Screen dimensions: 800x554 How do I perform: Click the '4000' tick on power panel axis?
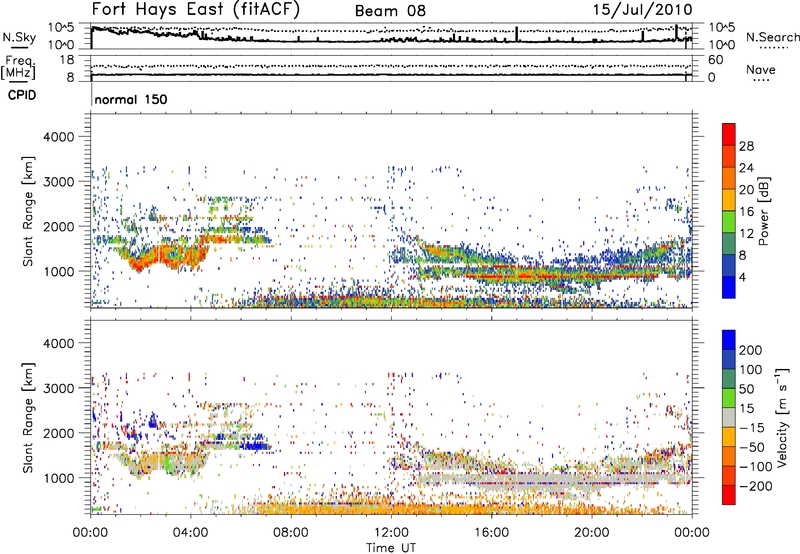pos(58,137)
